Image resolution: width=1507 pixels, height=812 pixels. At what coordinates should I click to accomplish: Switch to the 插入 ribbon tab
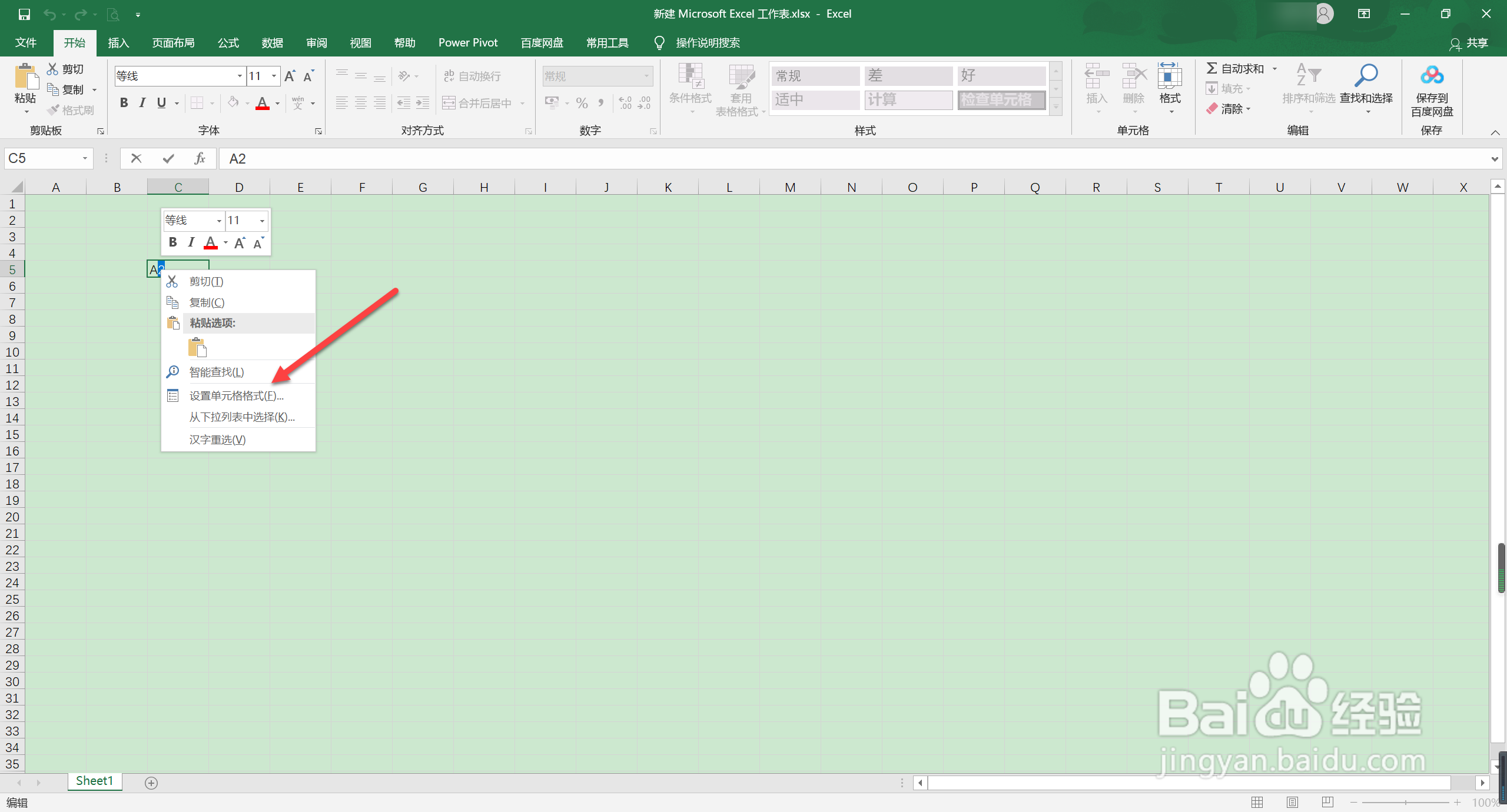pos(118,43)
